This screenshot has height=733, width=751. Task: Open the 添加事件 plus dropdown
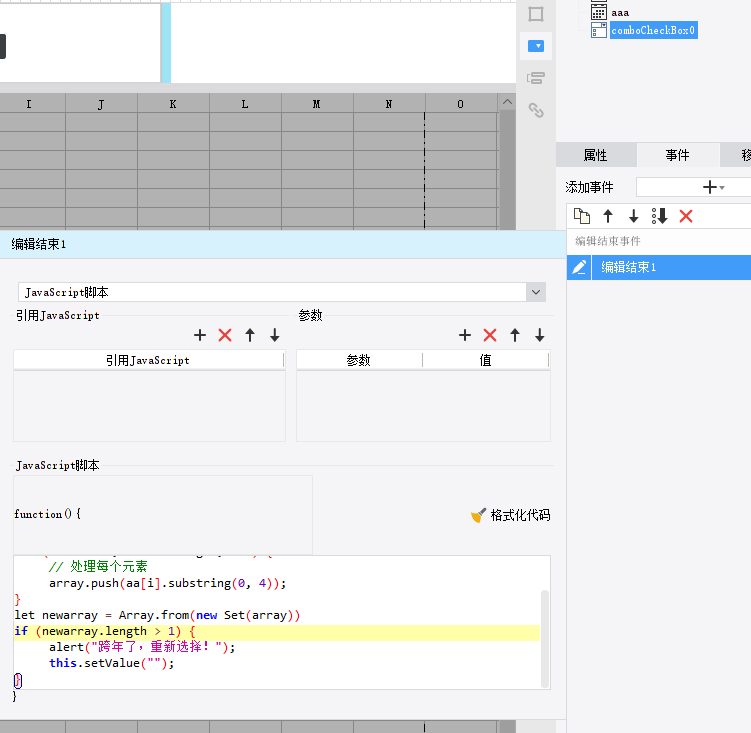(713, 187)
